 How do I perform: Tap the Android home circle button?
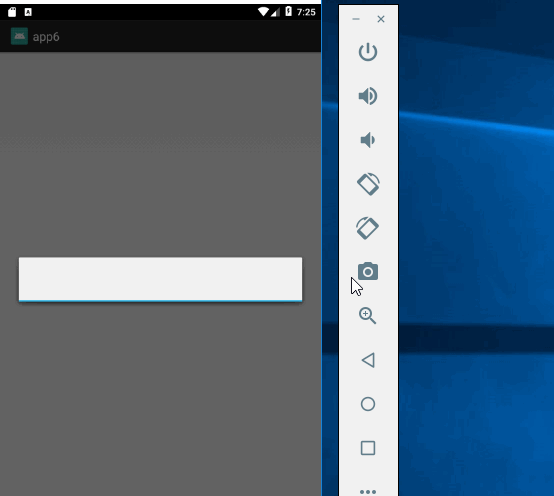(368, 404)
